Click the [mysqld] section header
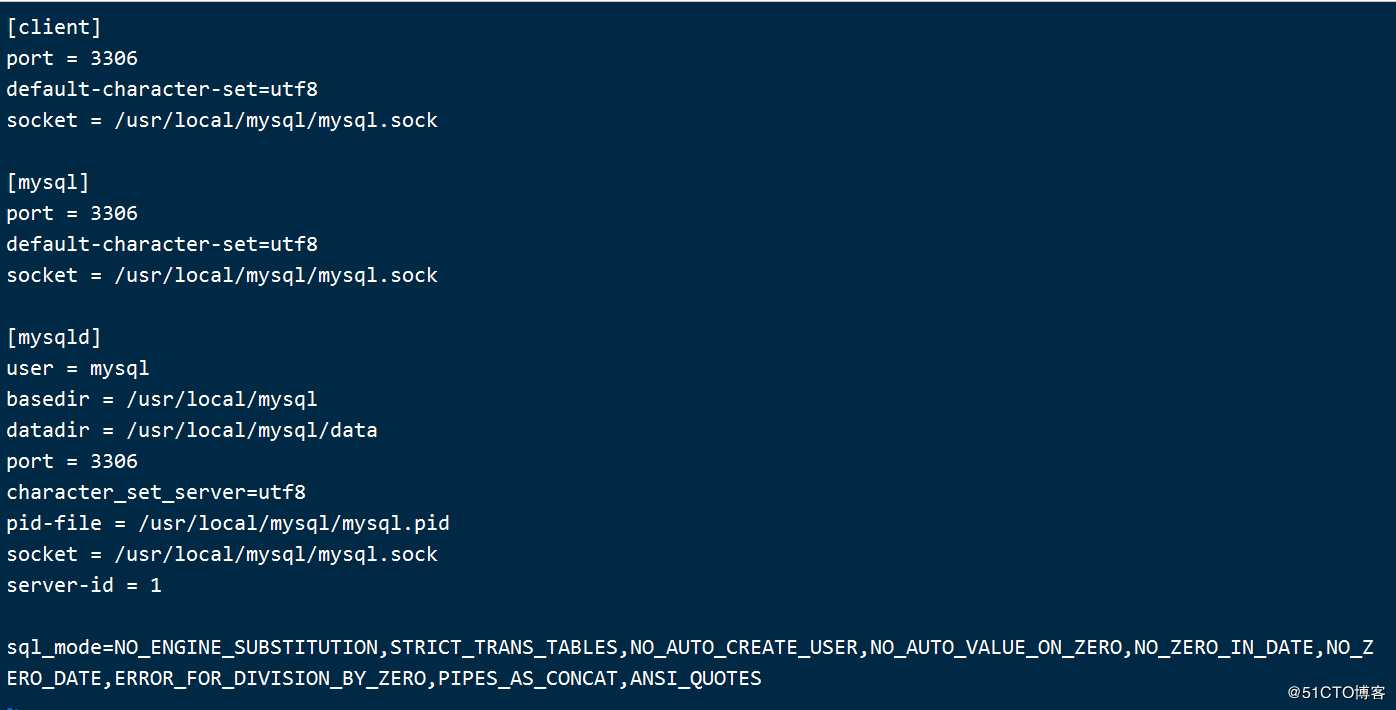 pos(54,338)
